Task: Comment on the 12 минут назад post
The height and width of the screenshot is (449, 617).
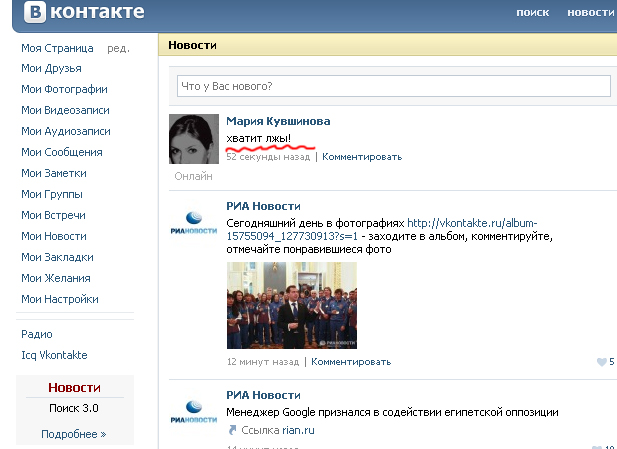Action: pos(351,362)
